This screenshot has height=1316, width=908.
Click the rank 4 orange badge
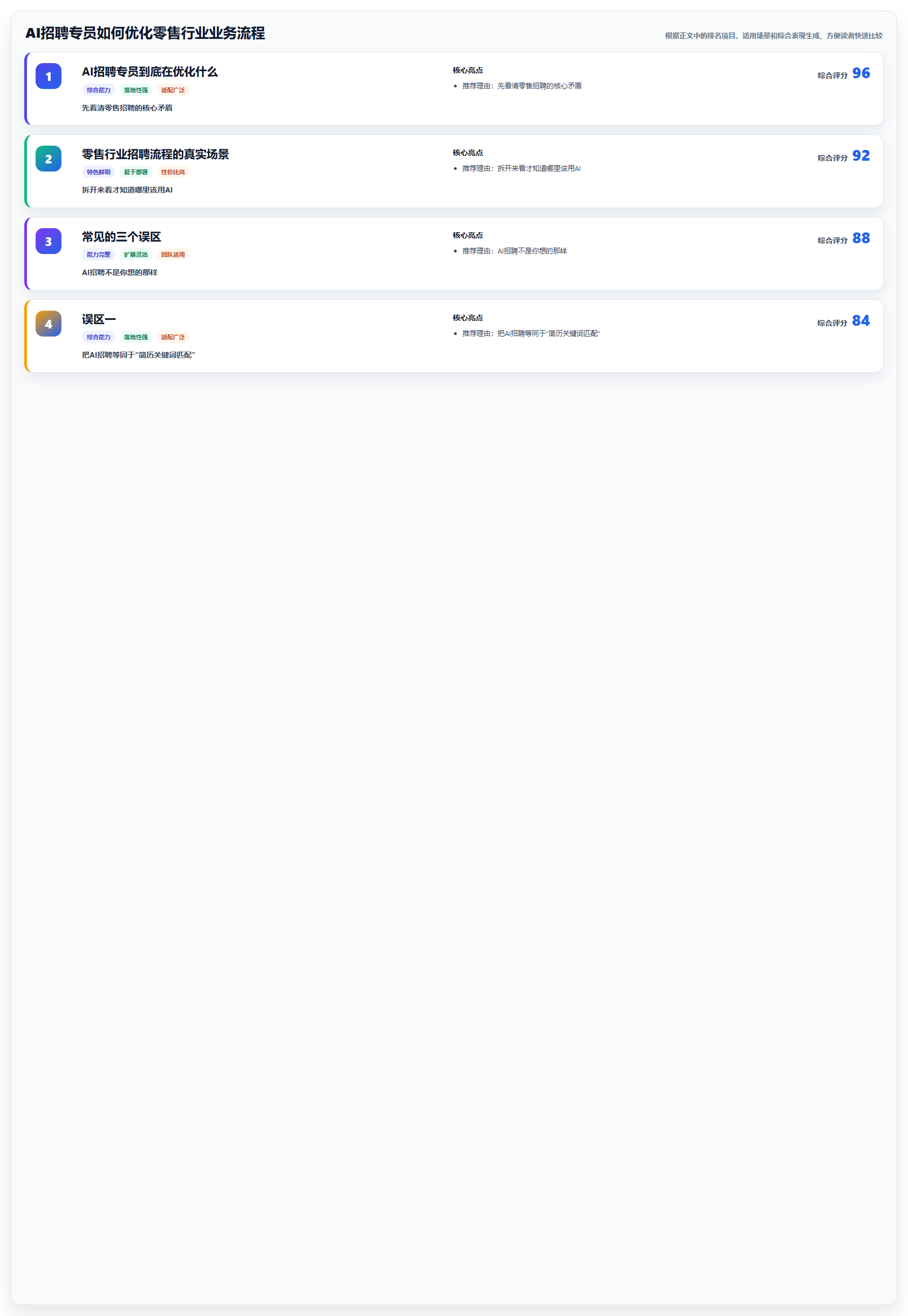pos(49,324)
